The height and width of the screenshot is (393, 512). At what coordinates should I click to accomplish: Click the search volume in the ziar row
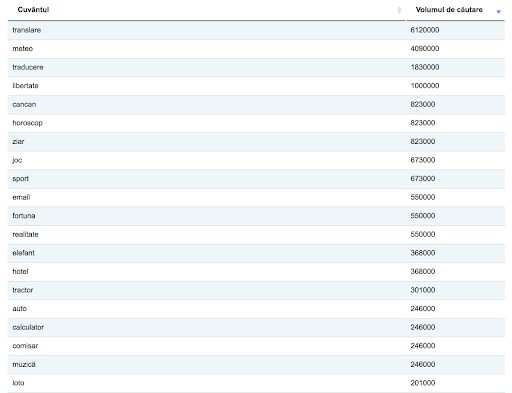tap(423, 141)
